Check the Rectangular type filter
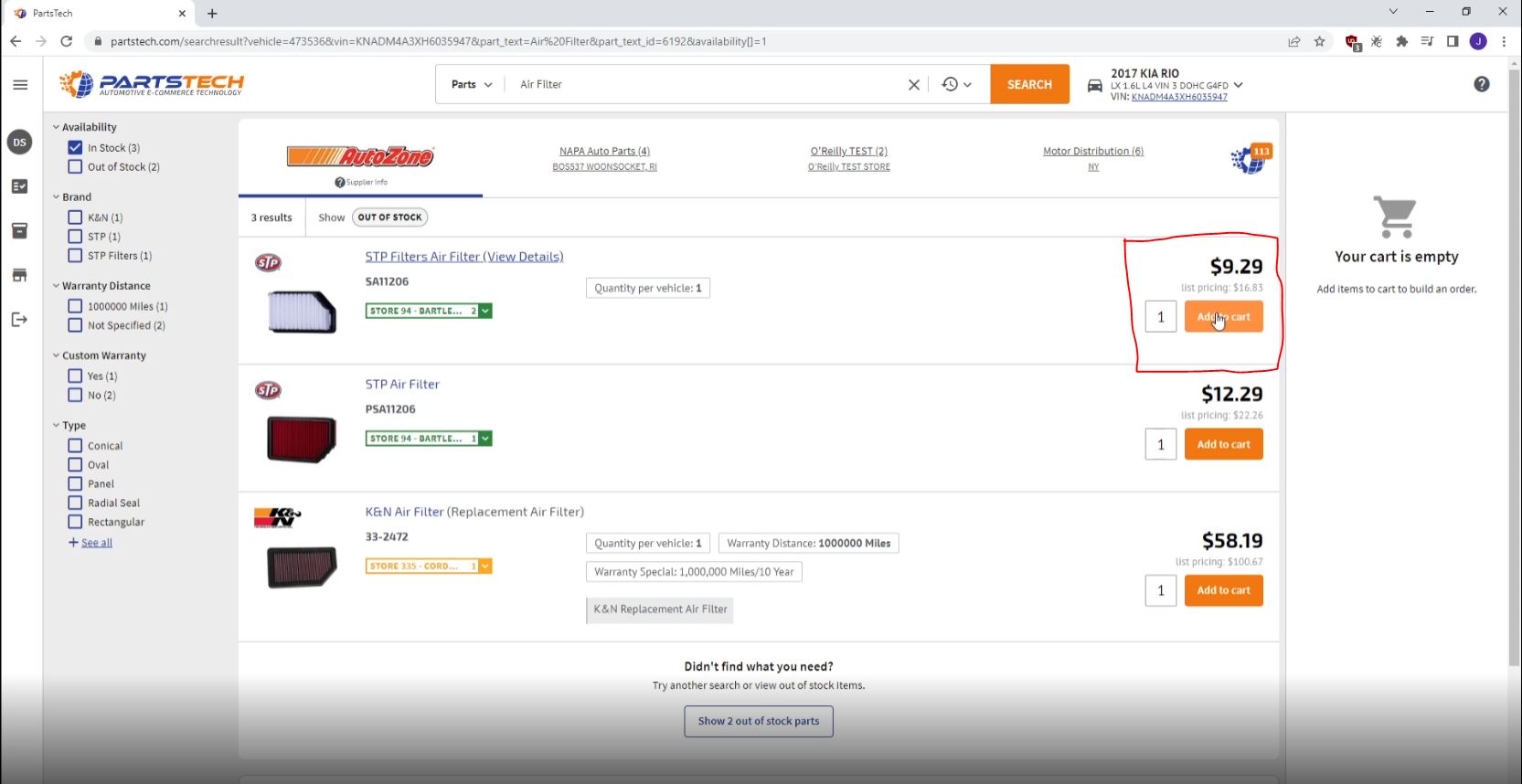 [x=75, y=522]
